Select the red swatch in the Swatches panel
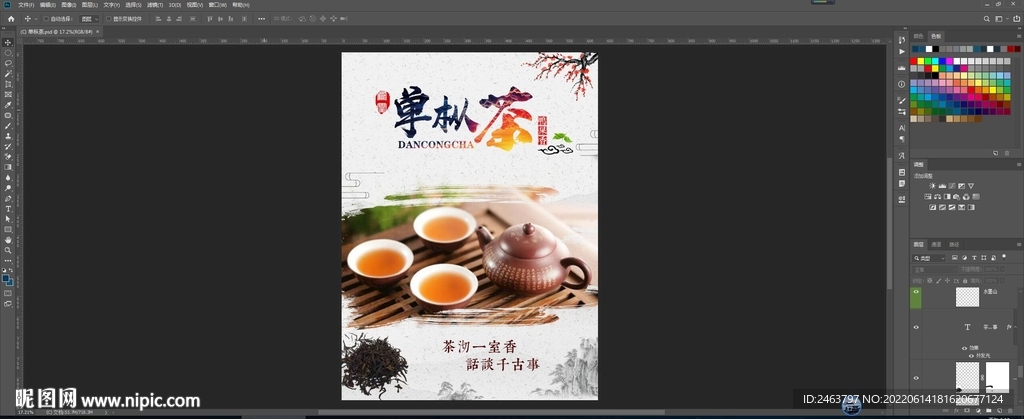The image size is (1024, 419). click(913, 61)
